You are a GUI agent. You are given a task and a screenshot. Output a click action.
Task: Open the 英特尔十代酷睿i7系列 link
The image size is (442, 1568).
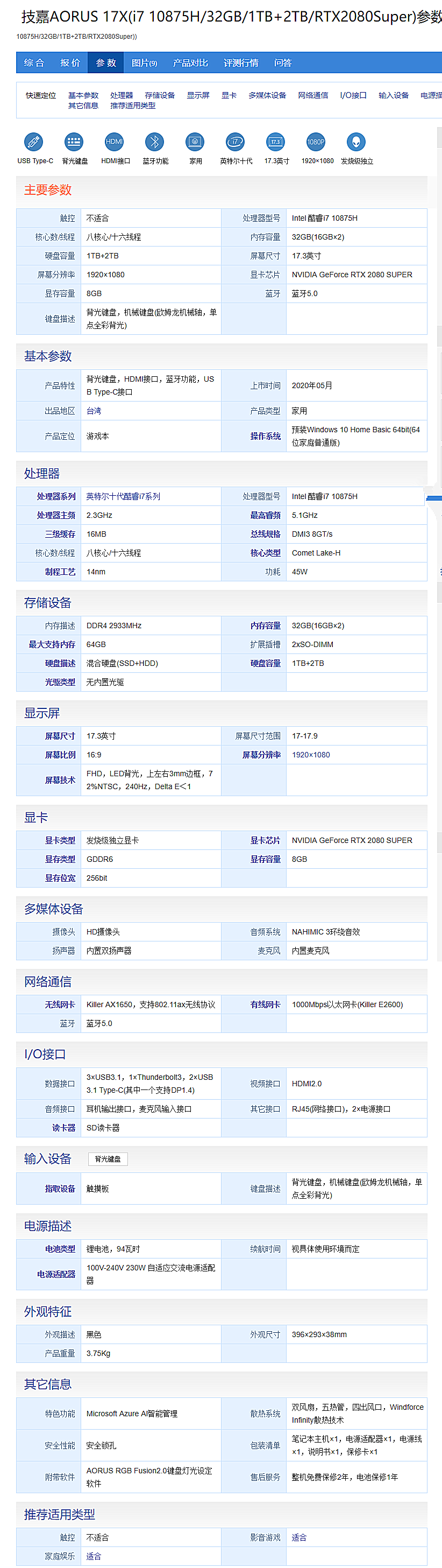tap(124, 496)
